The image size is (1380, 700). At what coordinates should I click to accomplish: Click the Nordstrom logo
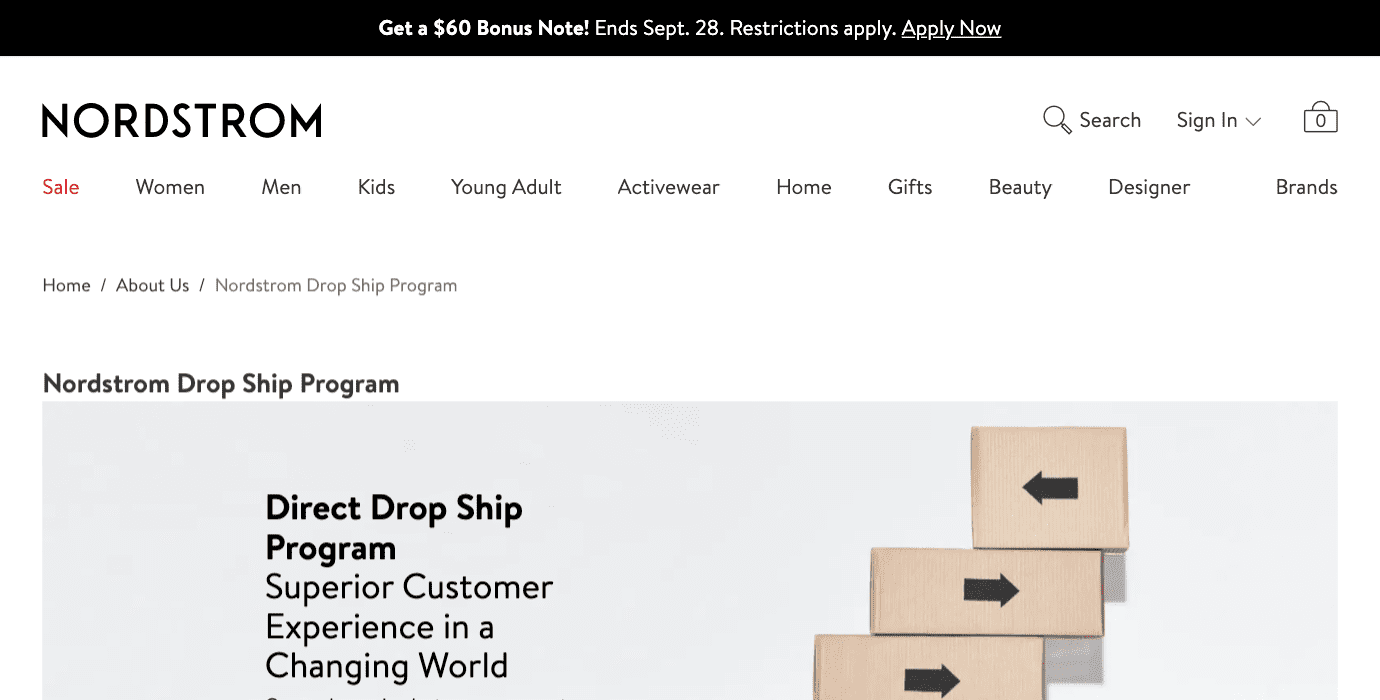181,119
